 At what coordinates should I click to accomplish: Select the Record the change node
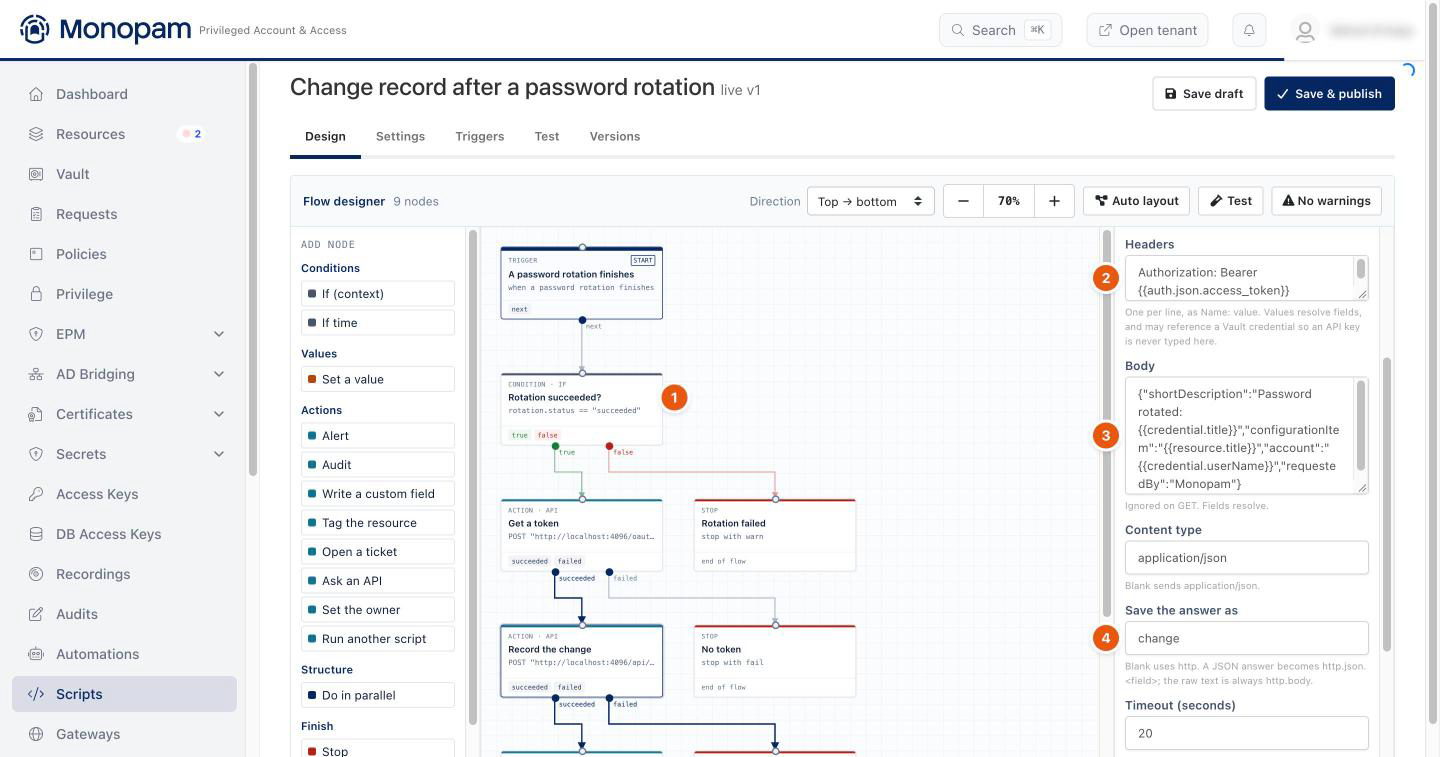point(581,661)
